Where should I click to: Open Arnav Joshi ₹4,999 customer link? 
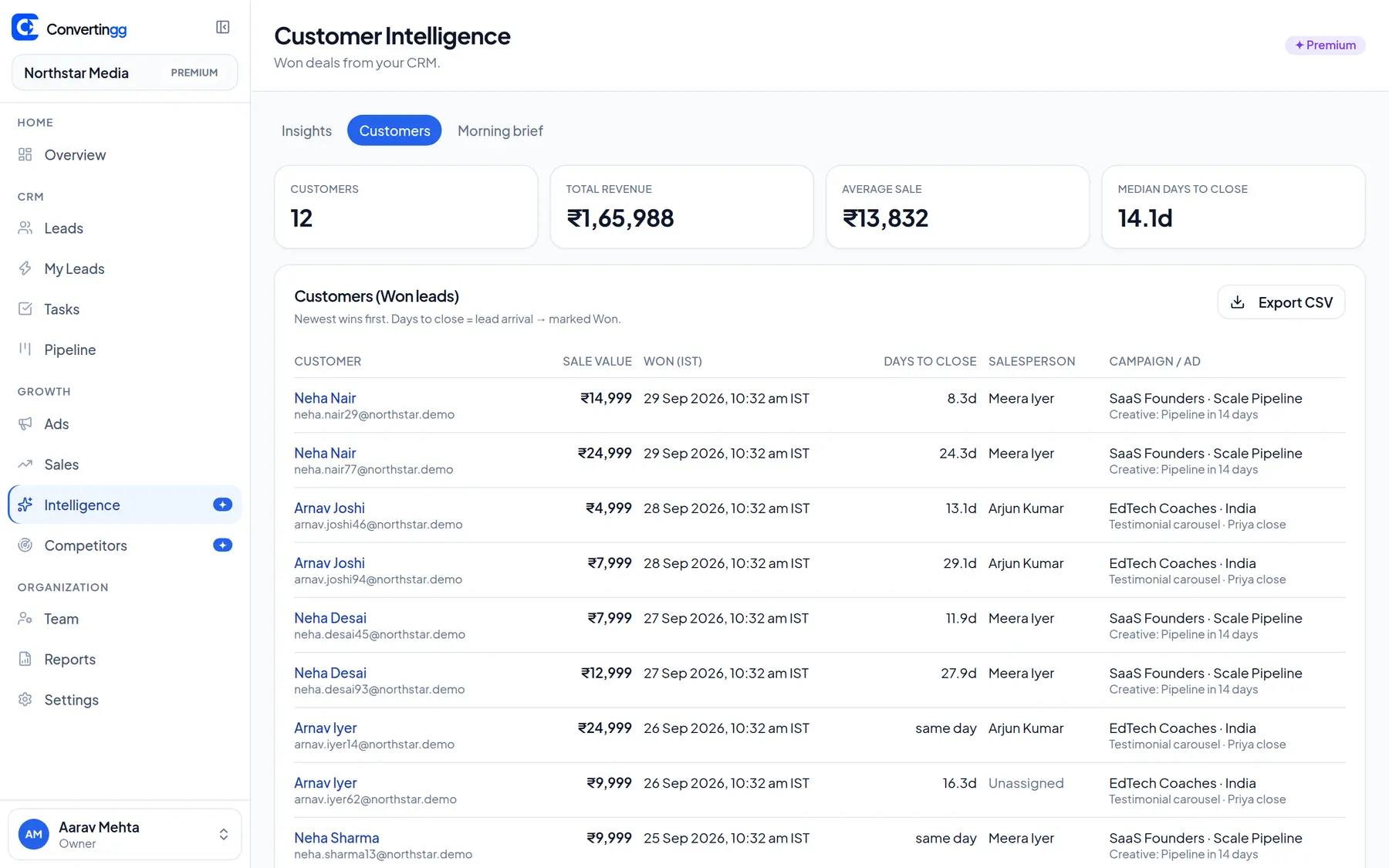330,508
